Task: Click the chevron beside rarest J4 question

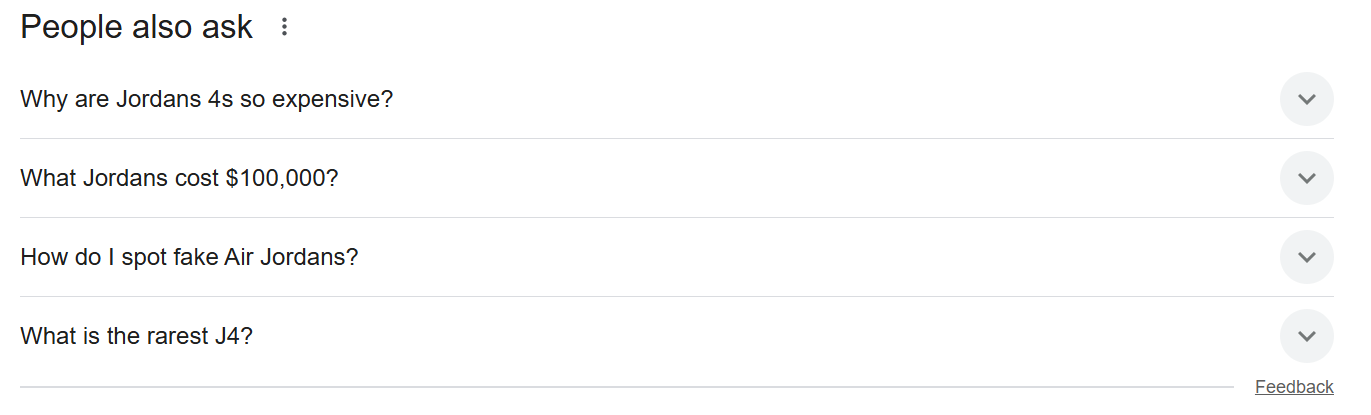Action: click(1306, 336)
